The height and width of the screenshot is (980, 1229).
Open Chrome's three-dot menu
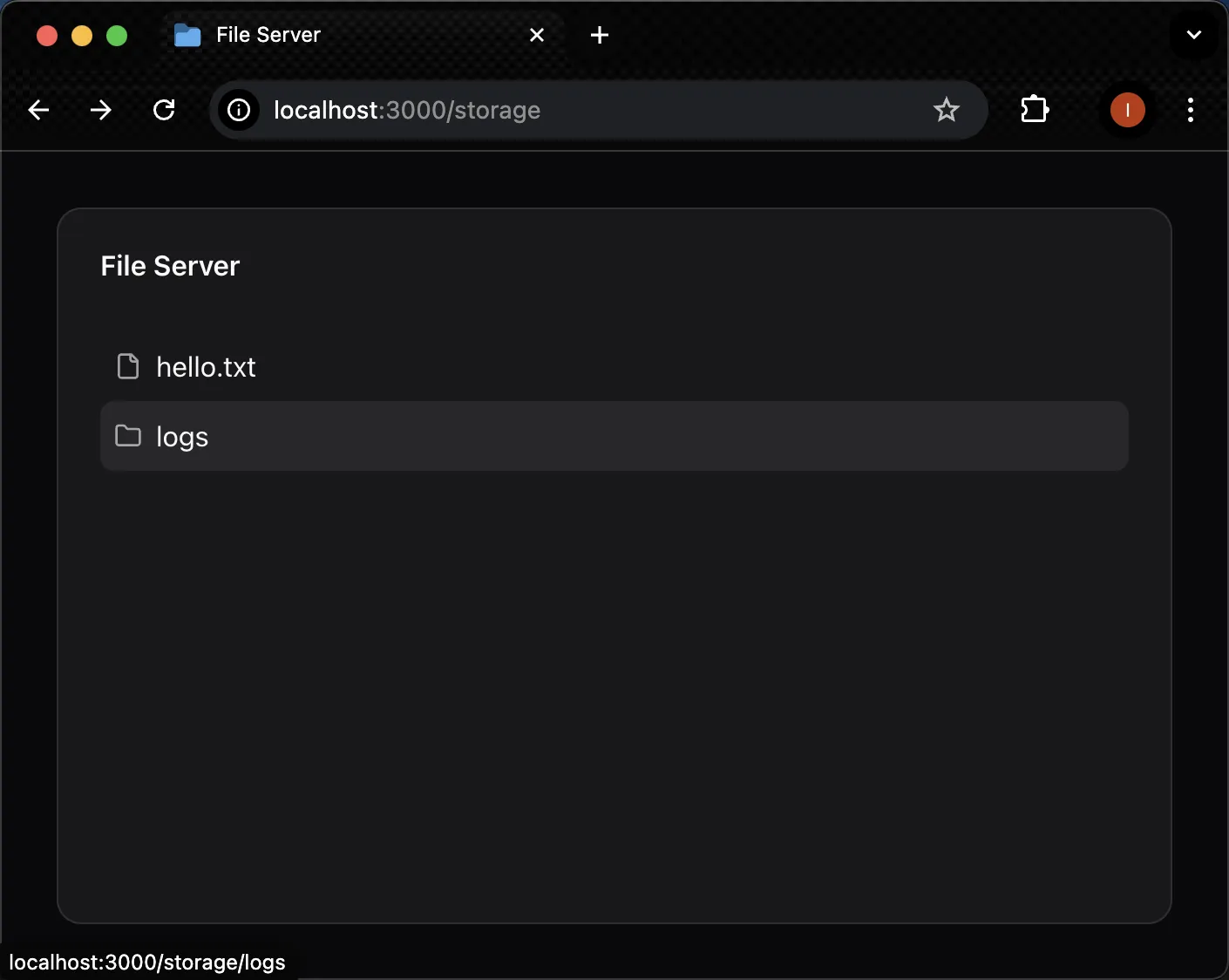click(x=1190, y=110)
